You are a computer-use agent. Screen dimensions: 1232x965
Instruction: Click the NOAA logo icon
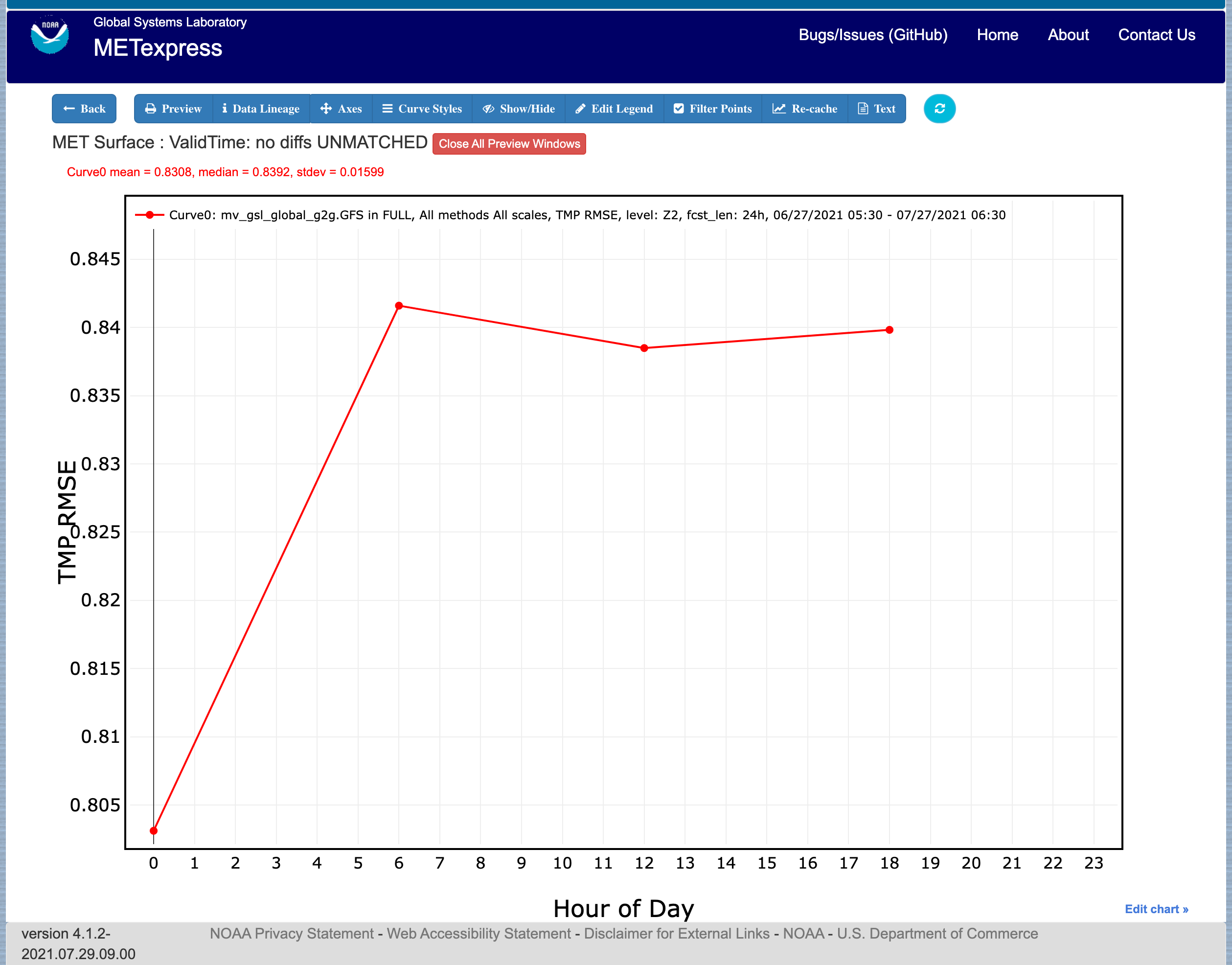tap(50, 35)
